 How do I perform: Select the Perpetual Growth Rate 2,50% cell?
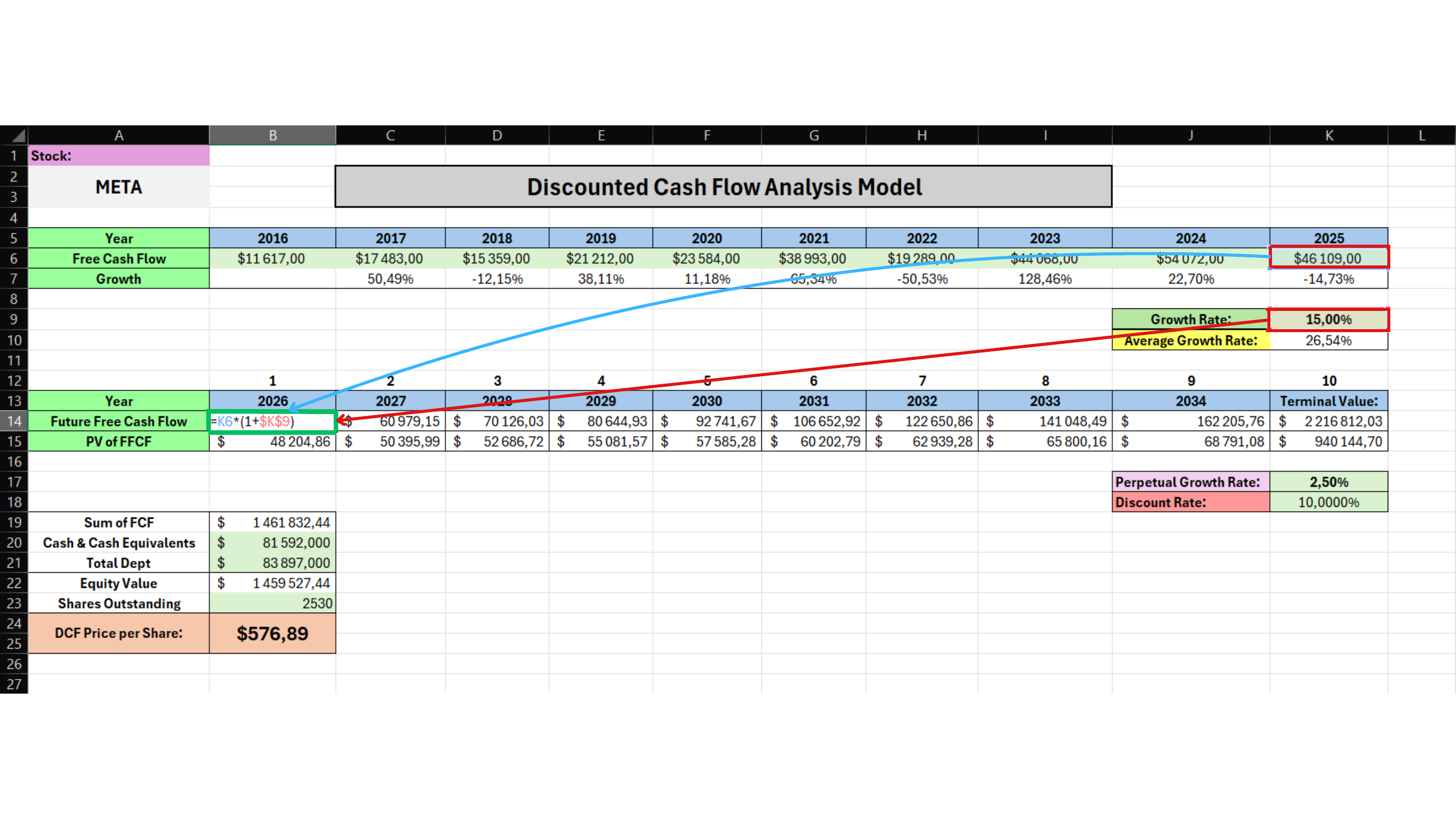coord(1329,482)
